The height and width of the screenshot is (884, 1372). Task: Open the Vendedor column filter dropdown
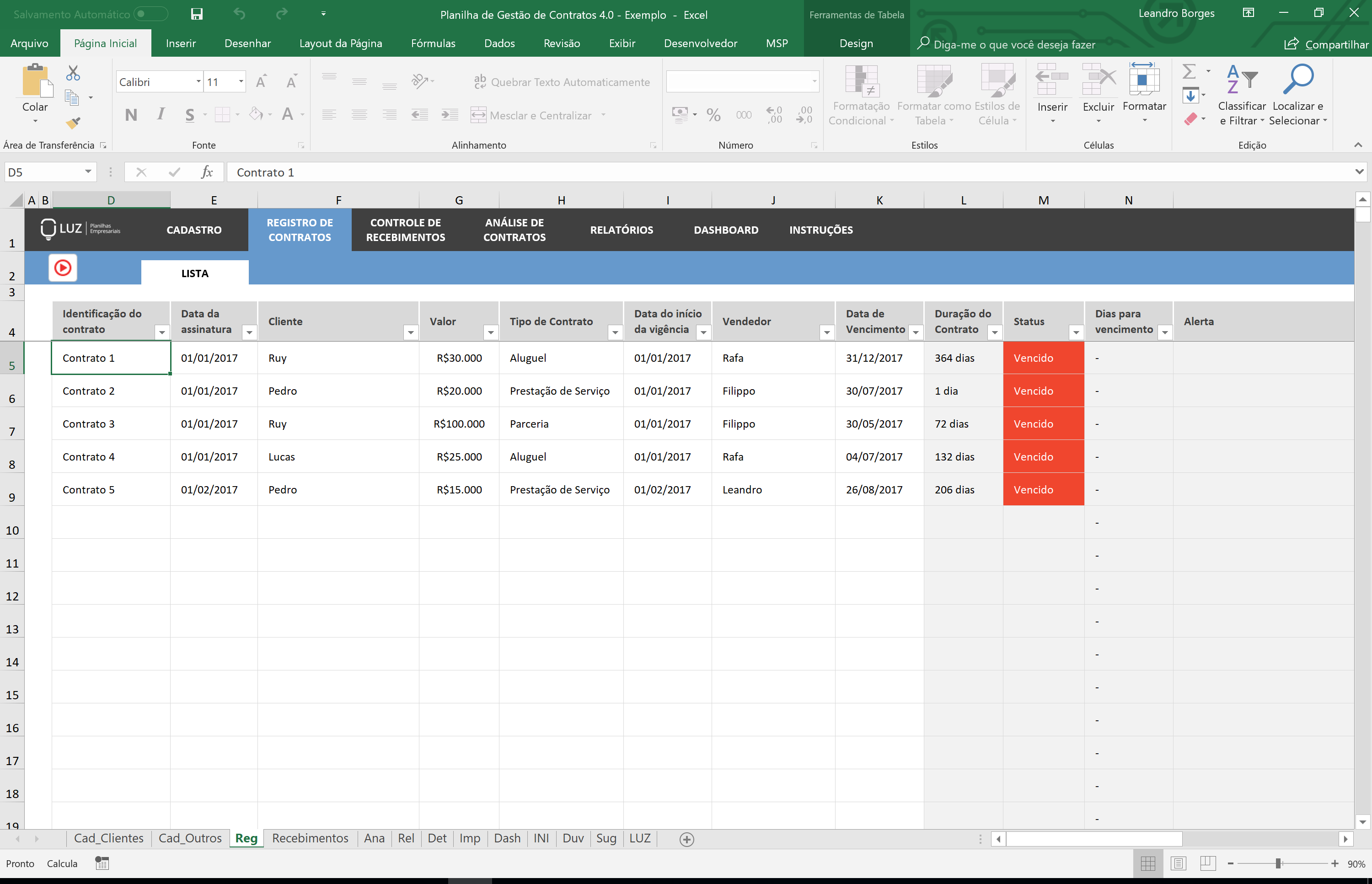(827, 332)
